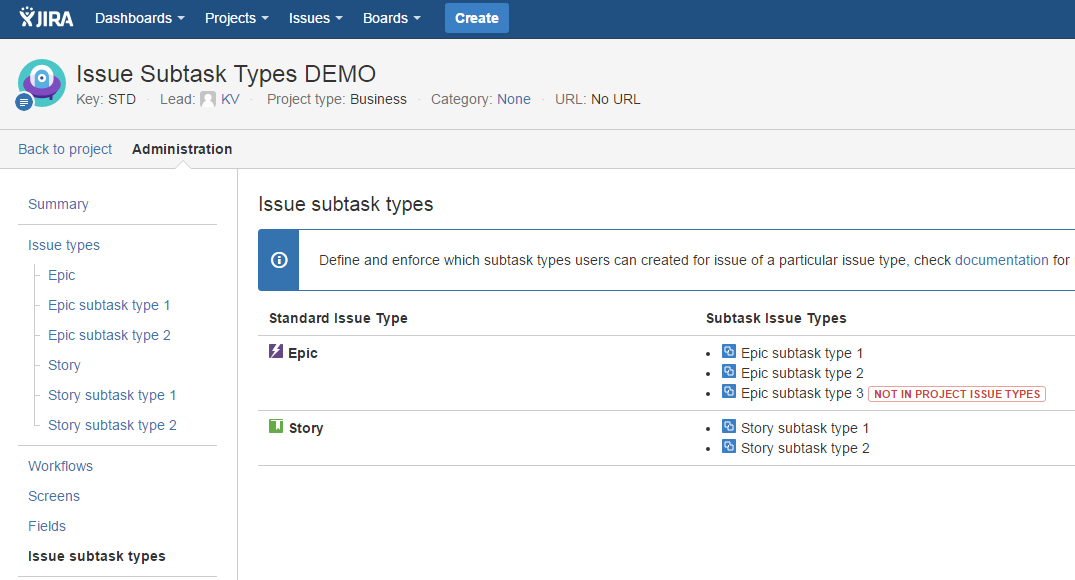Click the Story subtask type 2 icon
Viewport: 1075px width, 580px height.
(729, 447)
